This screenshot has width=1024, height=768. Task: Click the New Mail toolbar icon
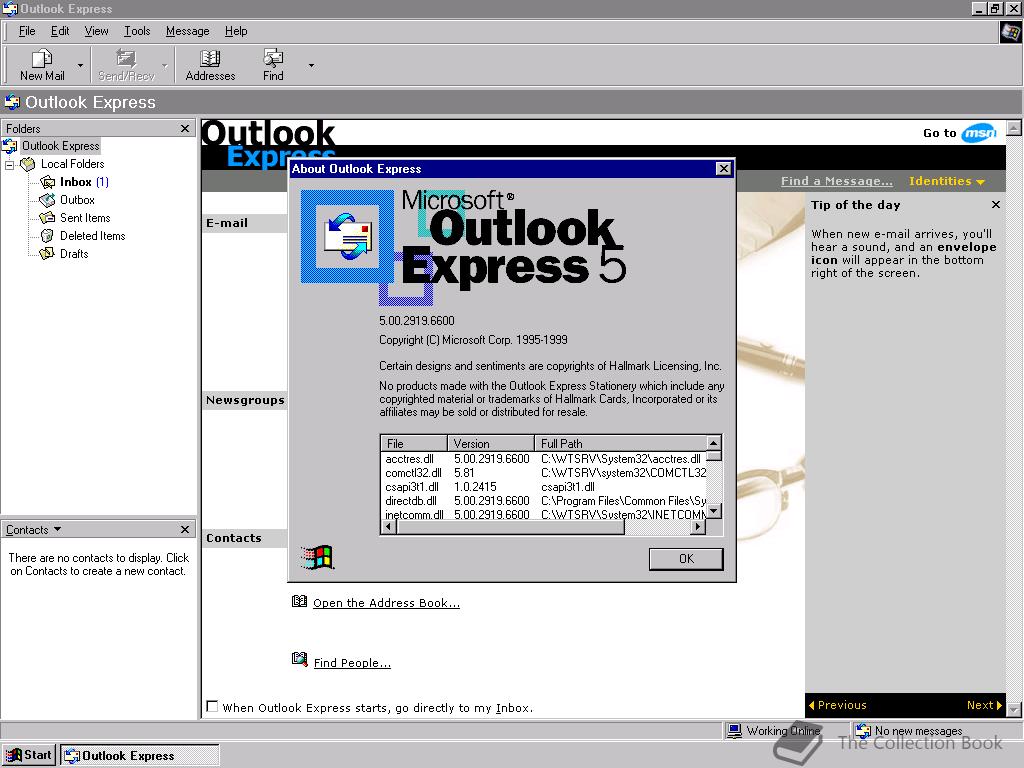(x=42, y=59)
